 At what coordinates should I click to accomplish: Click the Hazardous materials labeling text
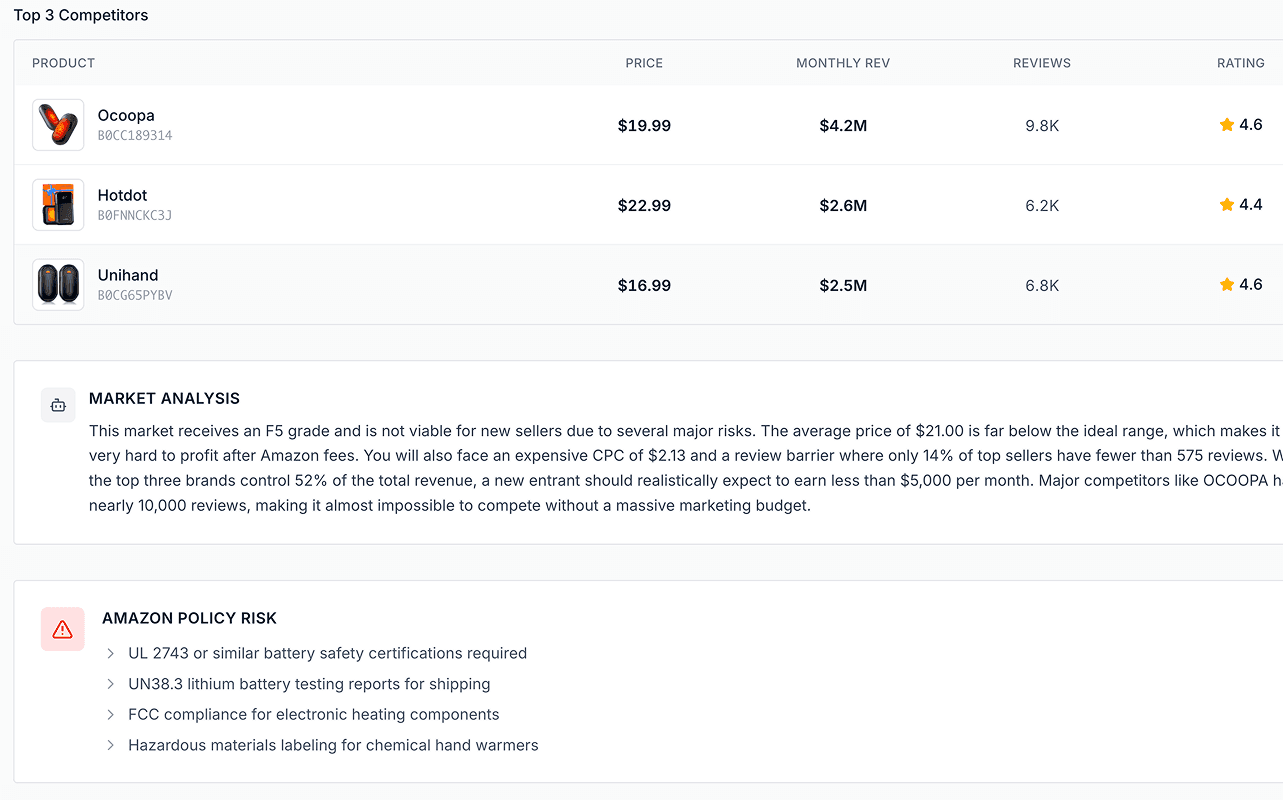(333, 745)
